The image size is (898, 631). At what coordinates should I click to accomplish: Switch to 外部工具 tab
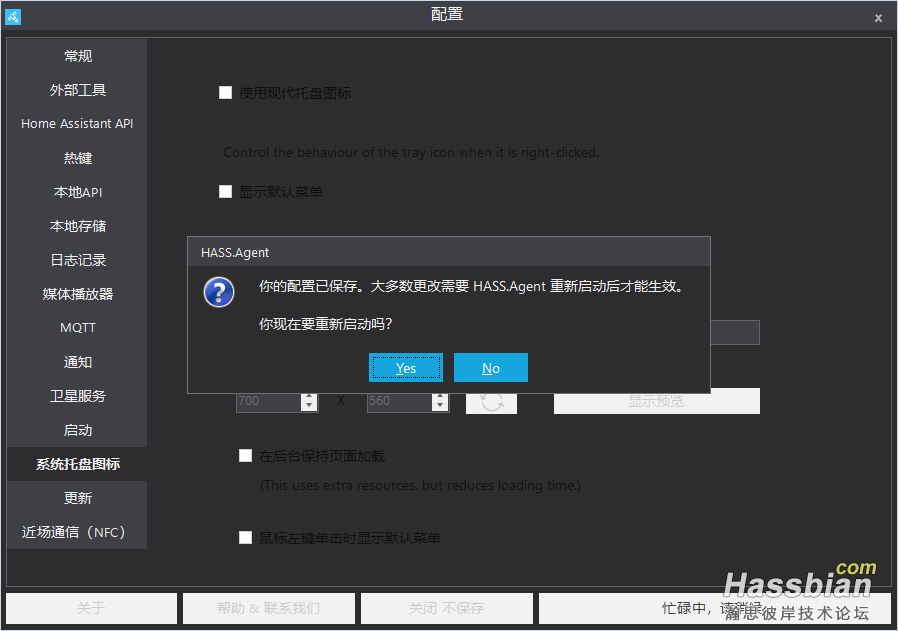[77, 90]
